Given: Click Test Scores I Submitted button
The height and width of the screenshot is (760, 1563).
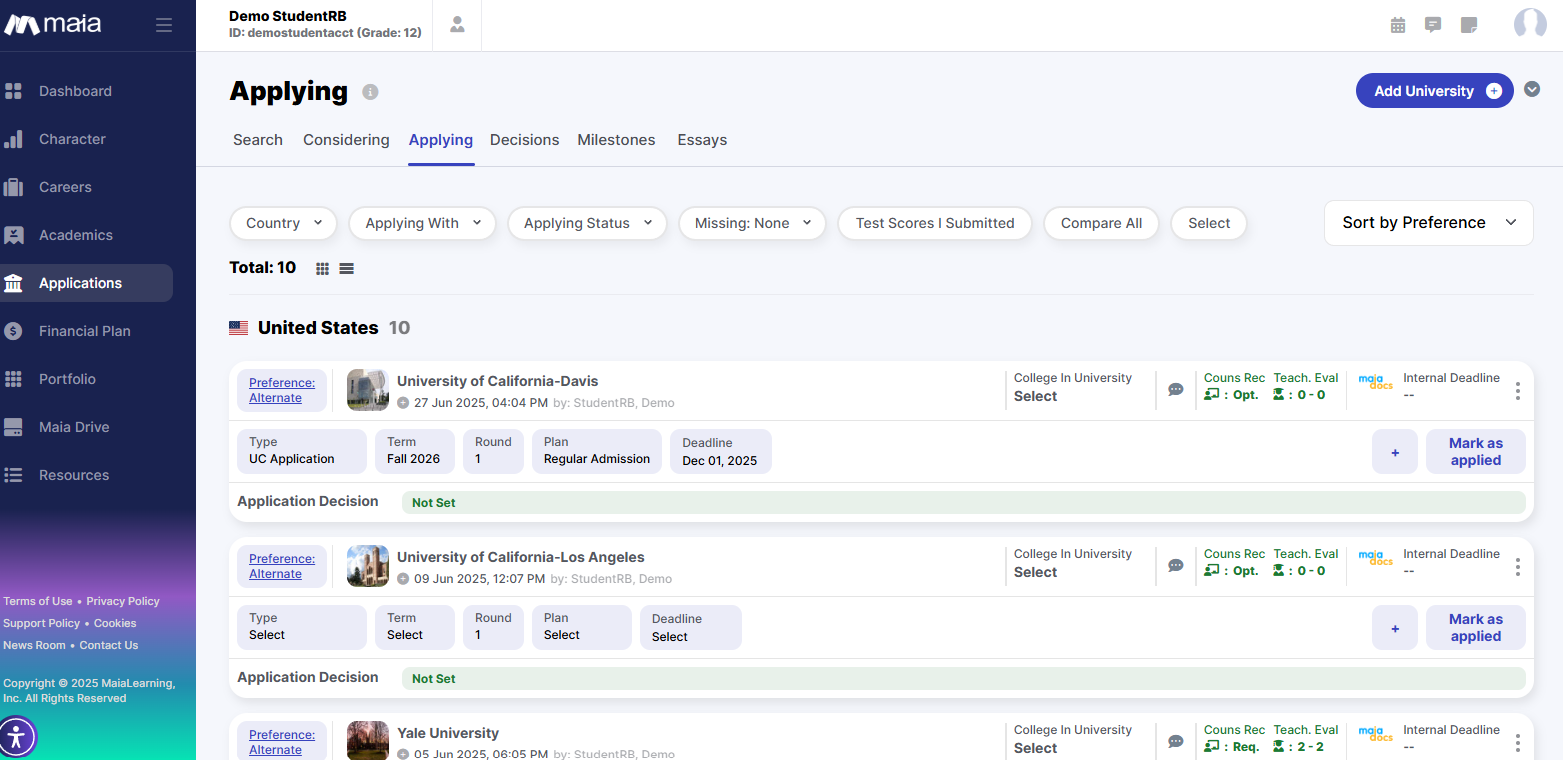Looking at the screenshot, I should (935, 223).
